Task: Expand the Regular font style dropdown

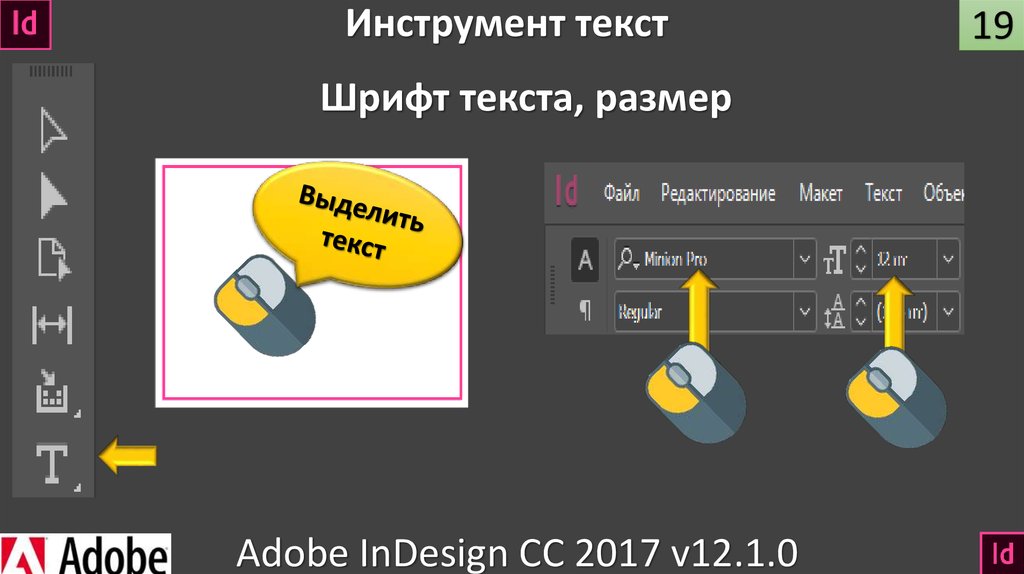Action: [x=805, y=311]
